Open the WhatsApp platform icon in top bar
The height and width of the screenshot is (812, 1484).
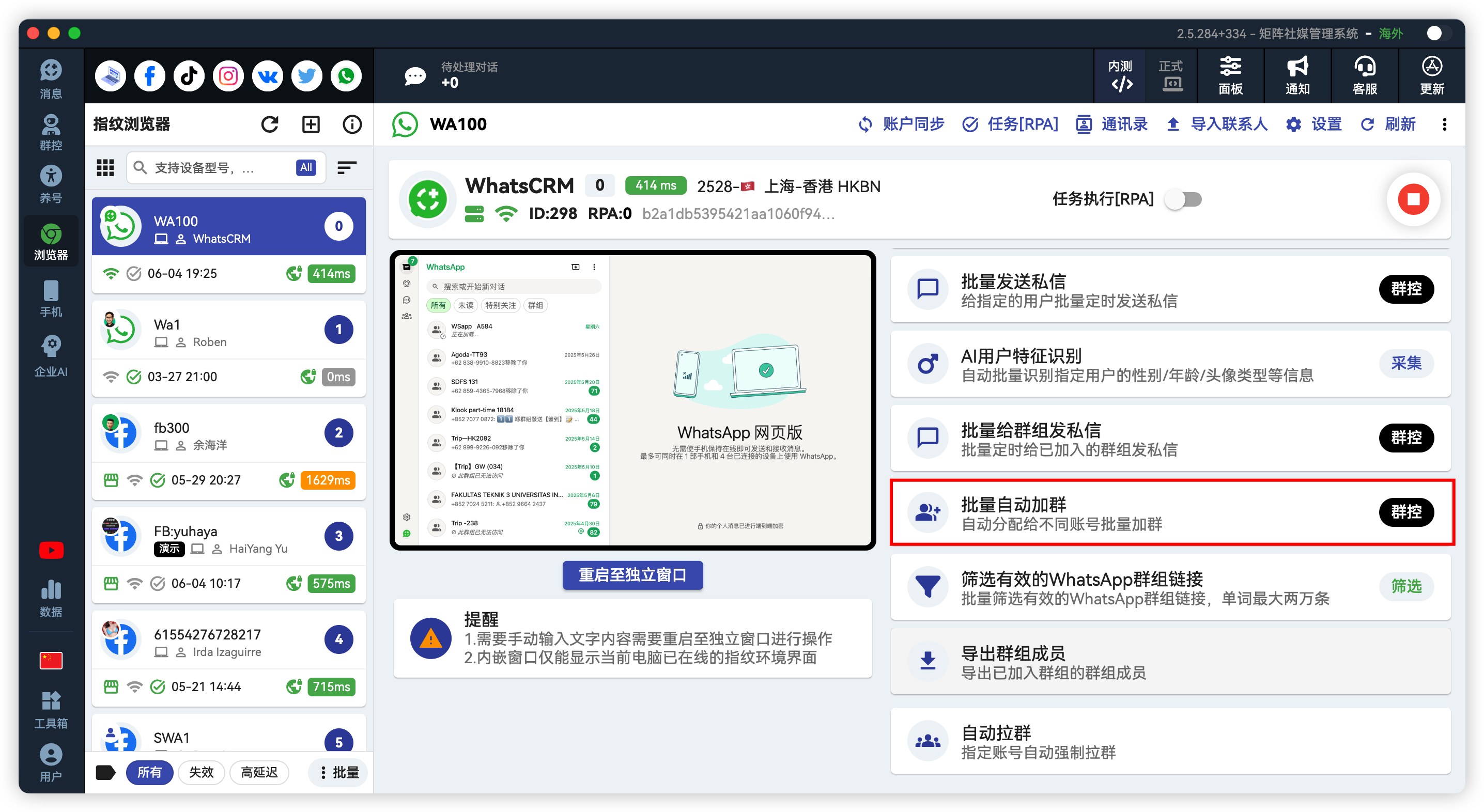tap(346, 76)
